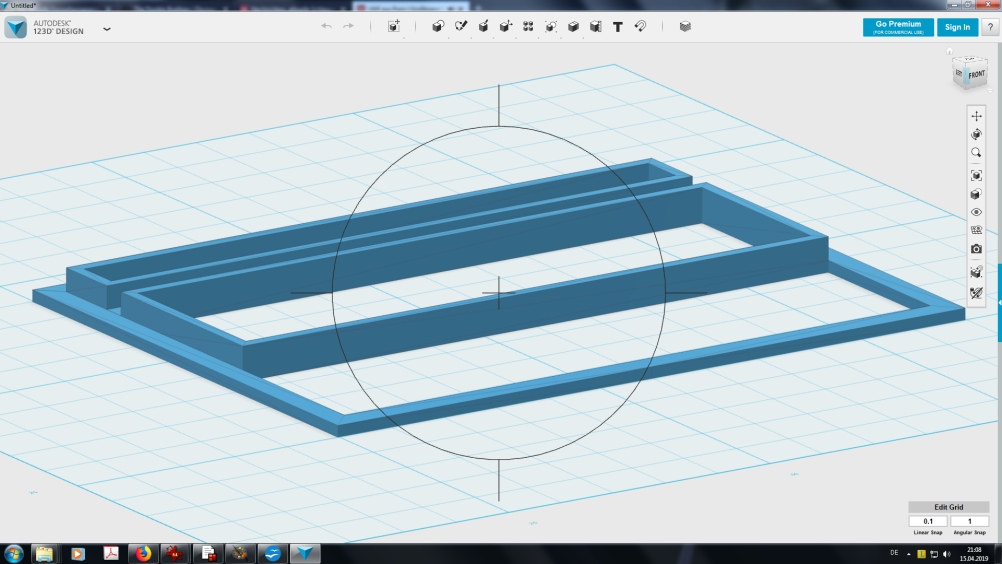This screenshot has width=1002, height=564.
Task: Toggle sketch visibility in navigation bar
Action: tap(977, 293)
